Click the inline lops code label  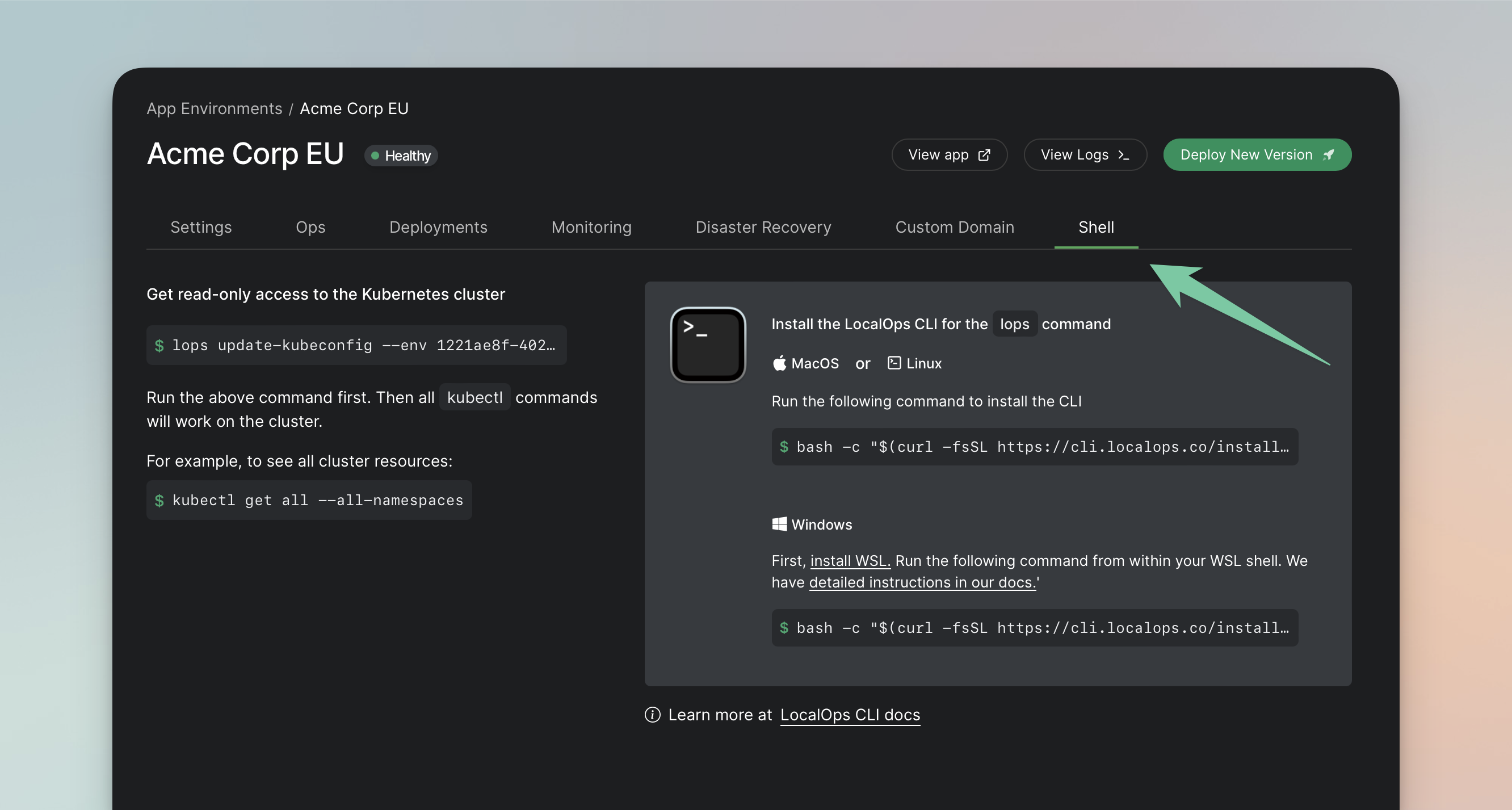1014,324
